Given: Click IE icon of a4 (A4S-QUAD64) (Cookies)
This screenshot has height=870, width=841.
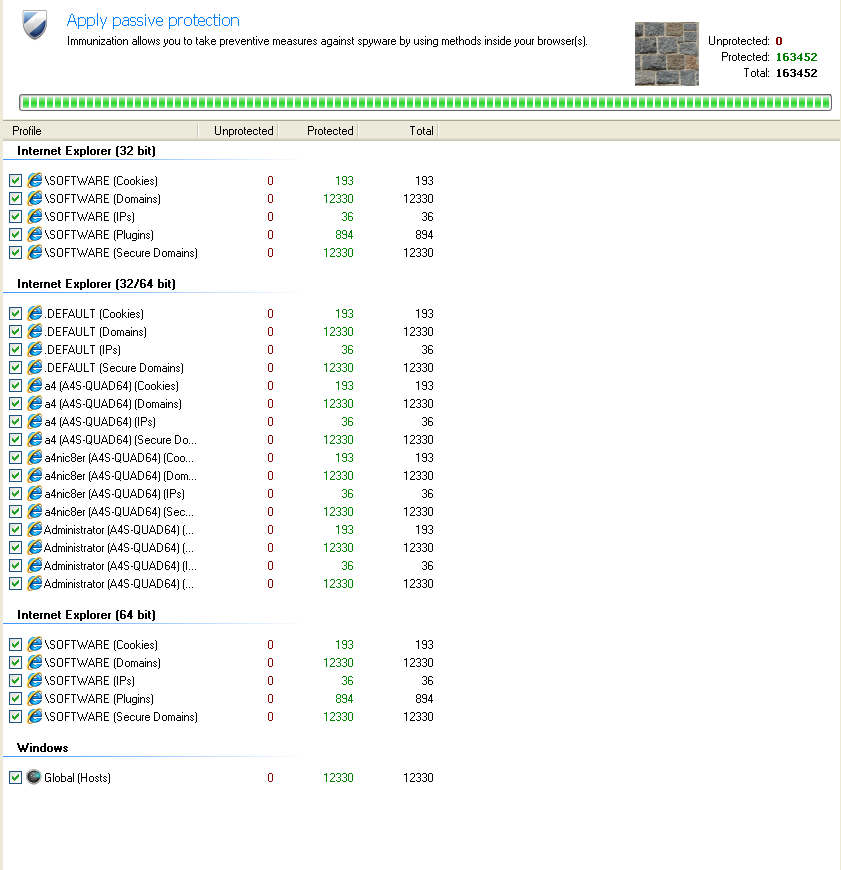Looking at the screenshot, I should [x=35, y=386].
